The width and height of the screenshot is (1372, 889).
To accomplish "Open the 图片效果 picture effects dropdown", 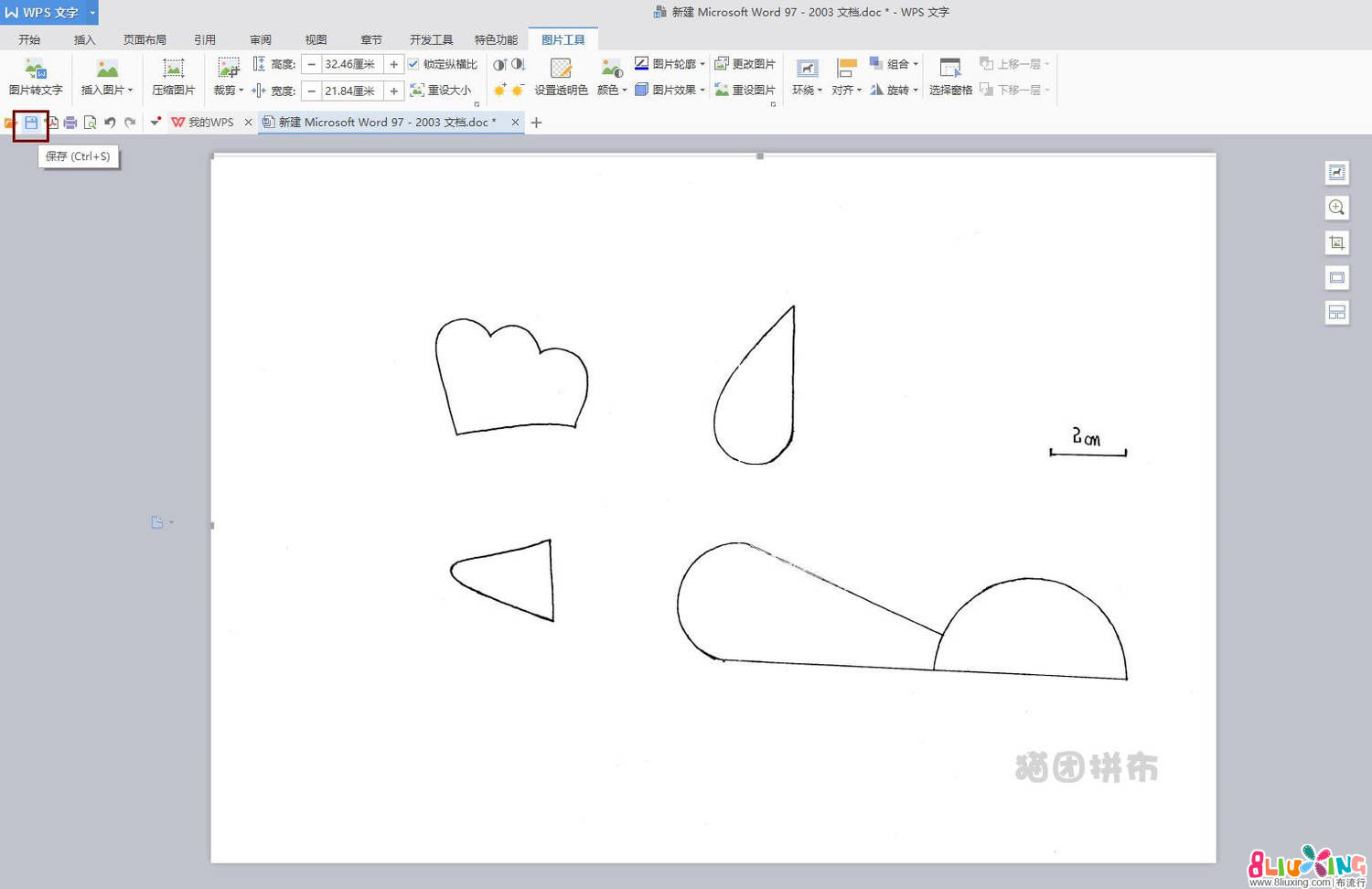I will (702, 90).
